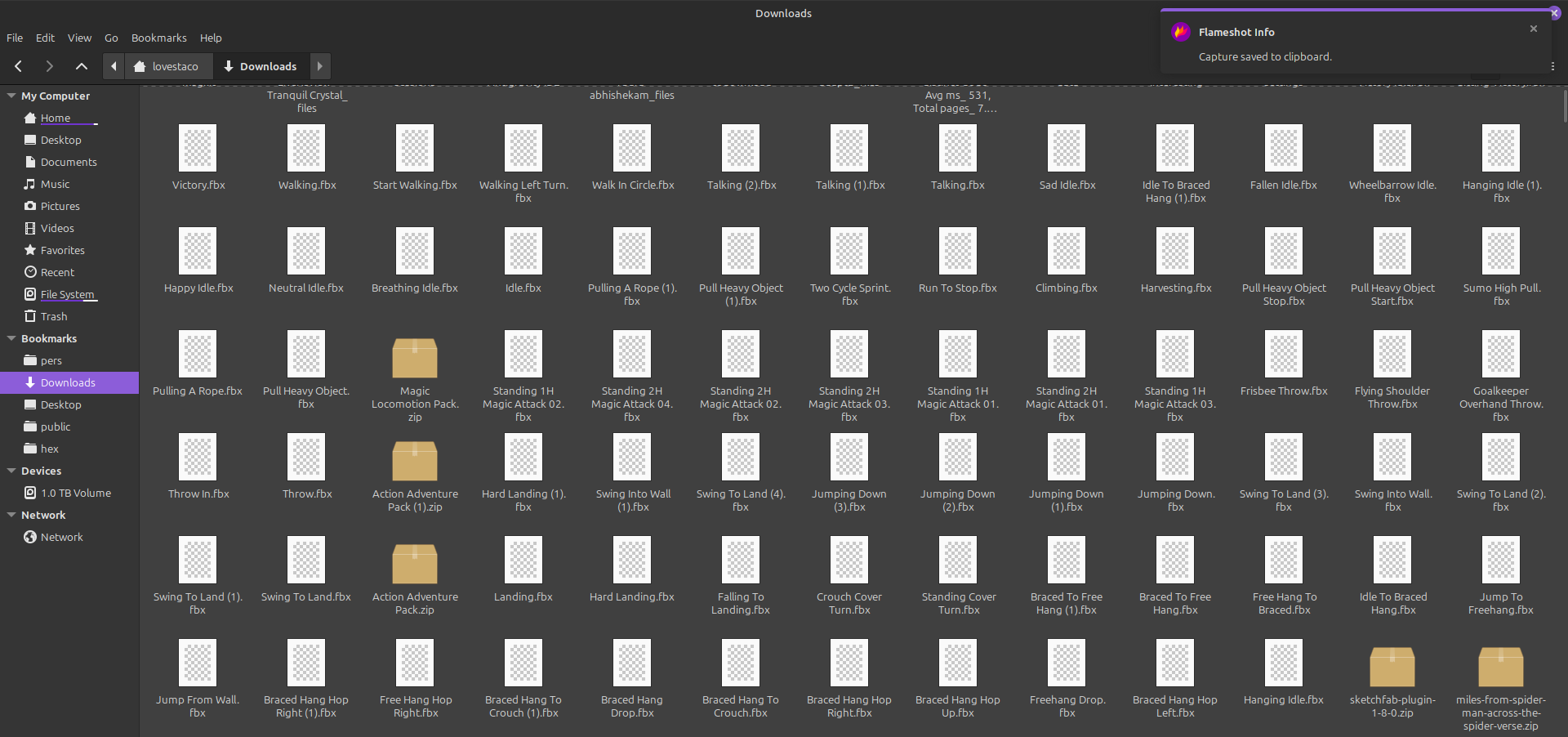This screenshot has height=737, width=1568.
Task: Click the path bar left scroll arrow
Action: 114,66
